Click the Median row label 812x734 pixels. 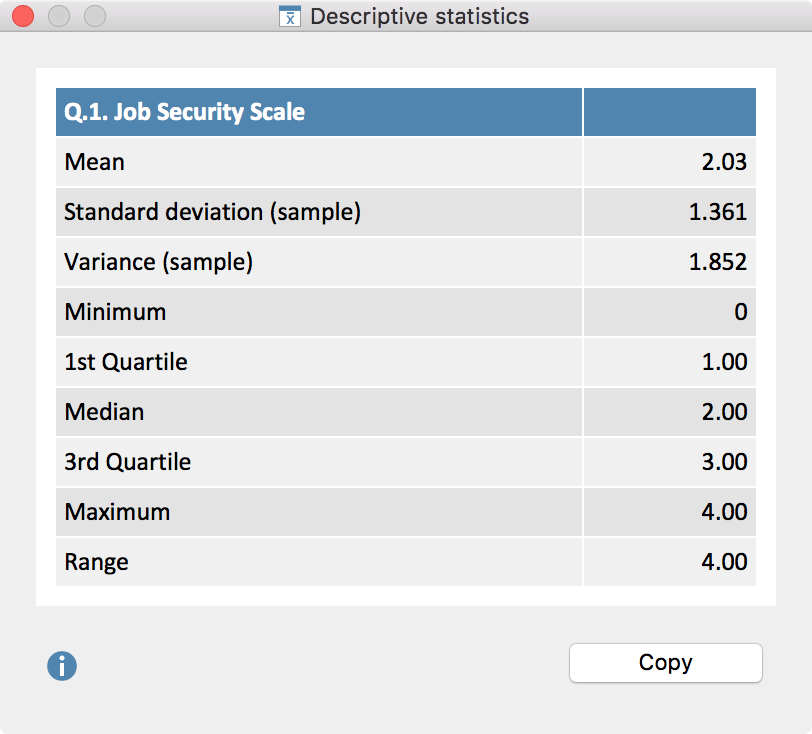click(105, 412)
